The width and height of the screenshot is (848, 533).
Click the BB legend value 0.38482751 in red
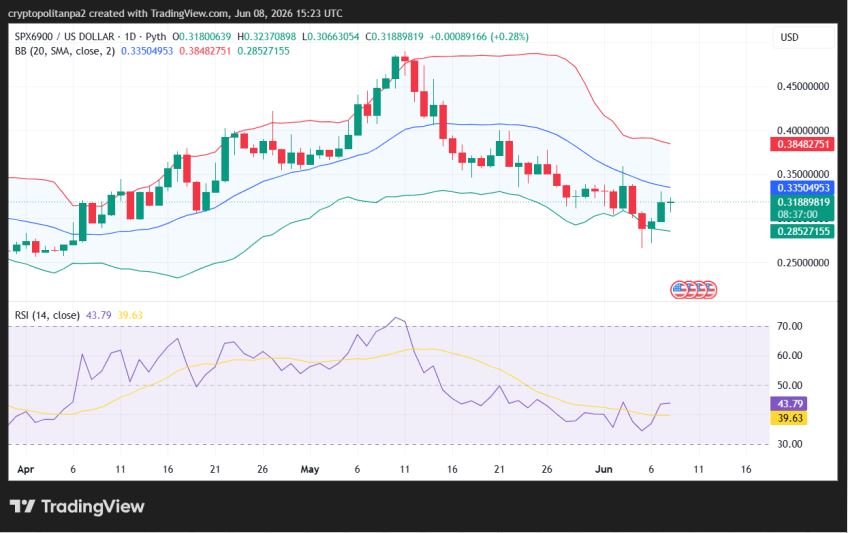205,51
